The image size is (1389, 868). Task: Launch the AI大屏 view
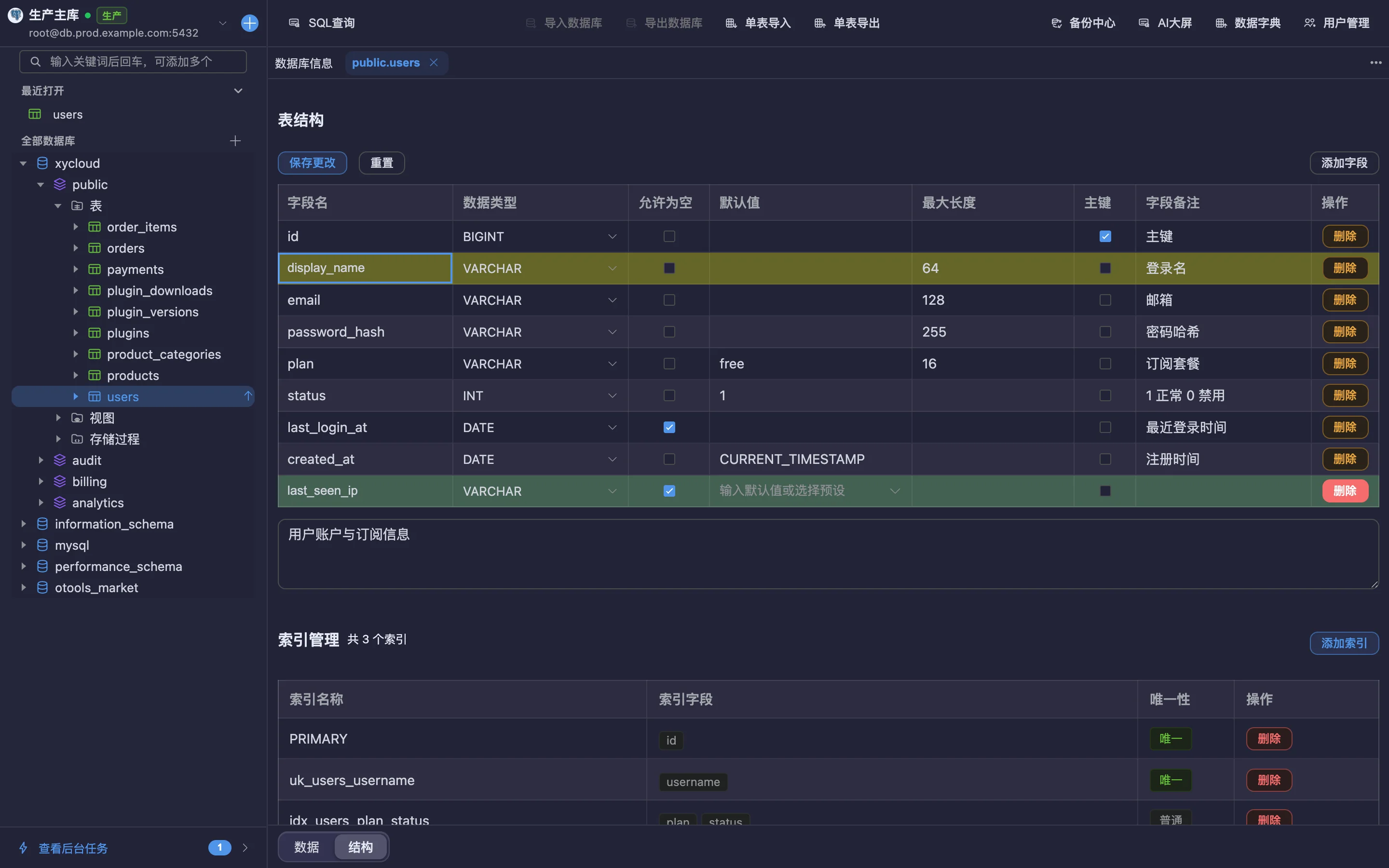(1165, 23)
